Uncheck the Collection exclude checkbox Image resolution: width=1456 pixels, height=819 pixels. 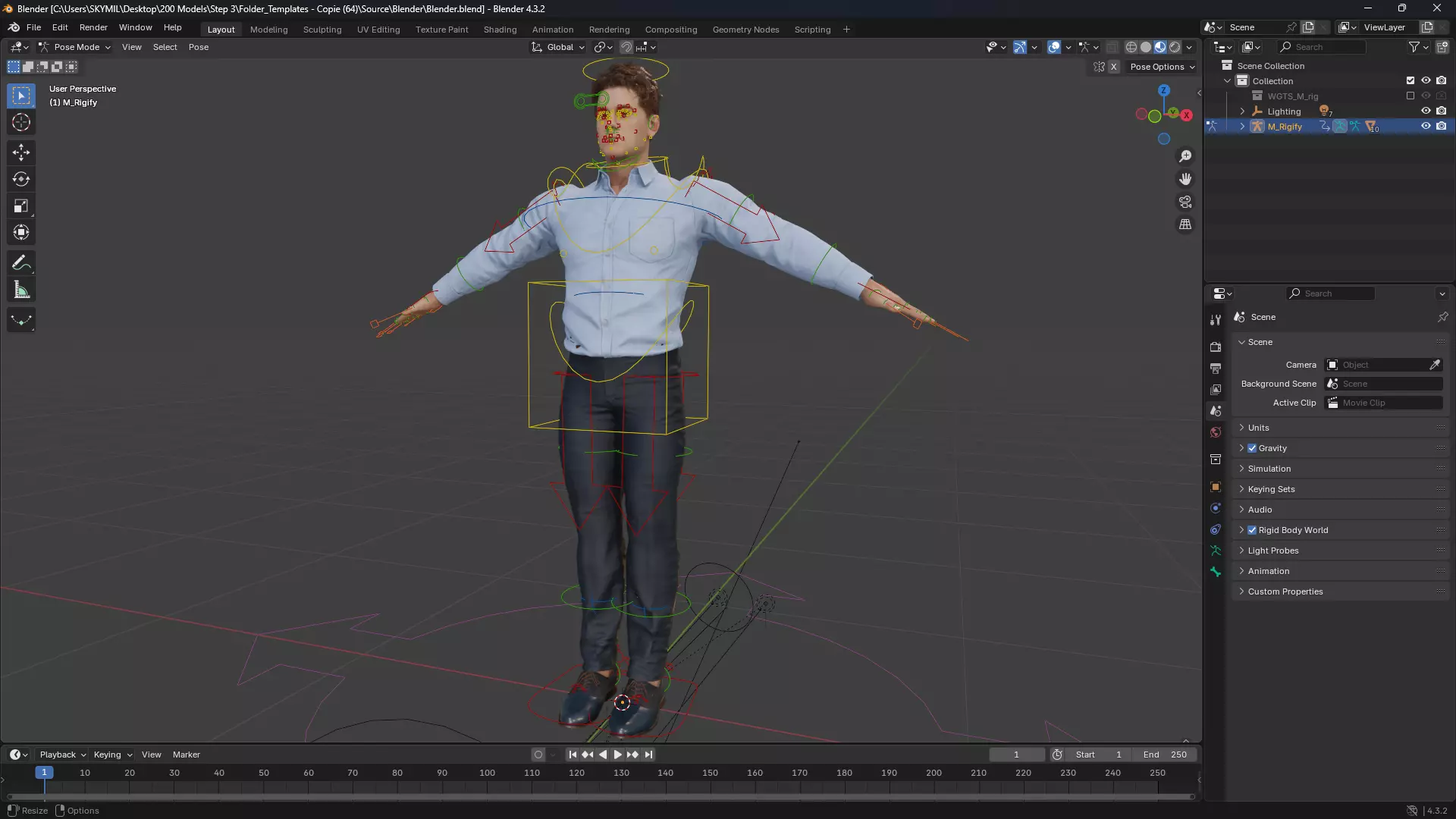(1410, 80)
